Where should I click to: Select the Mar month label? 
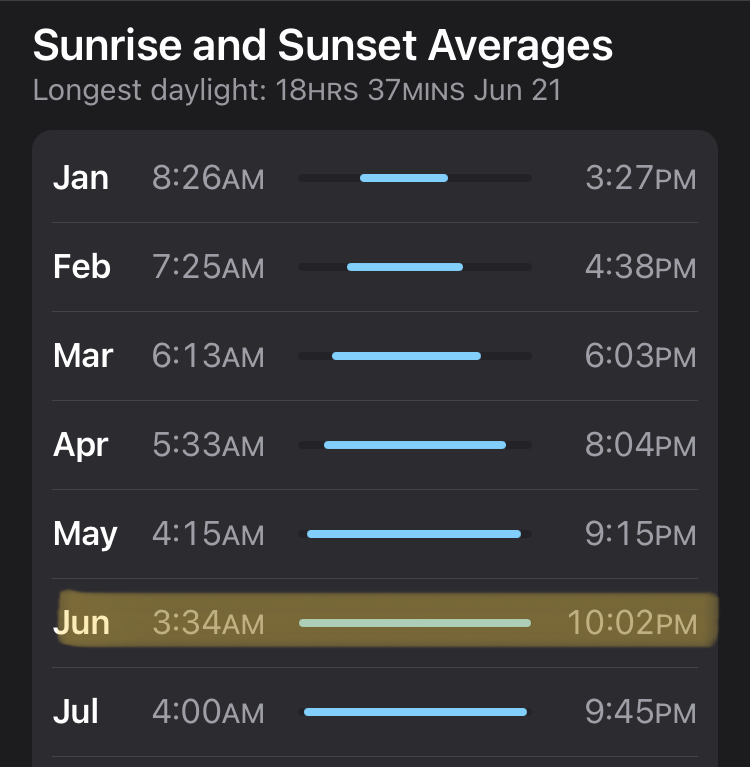click(x=83, y=356)
